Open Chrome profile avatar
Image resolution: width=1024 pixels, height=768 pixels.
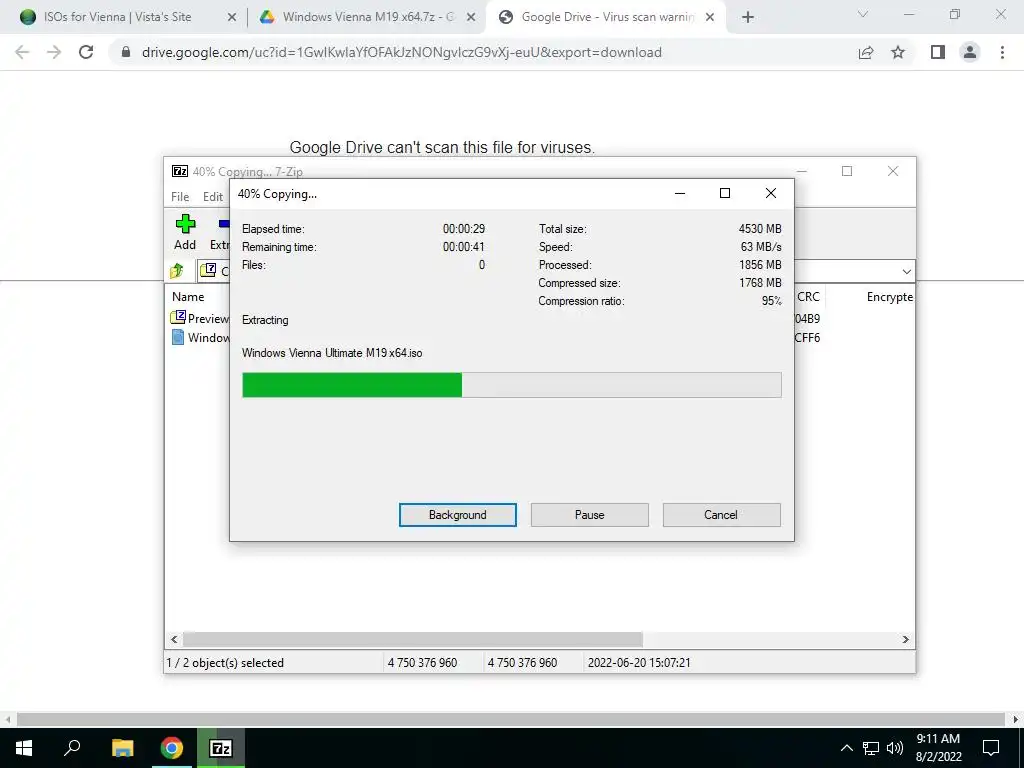(970, 52)
